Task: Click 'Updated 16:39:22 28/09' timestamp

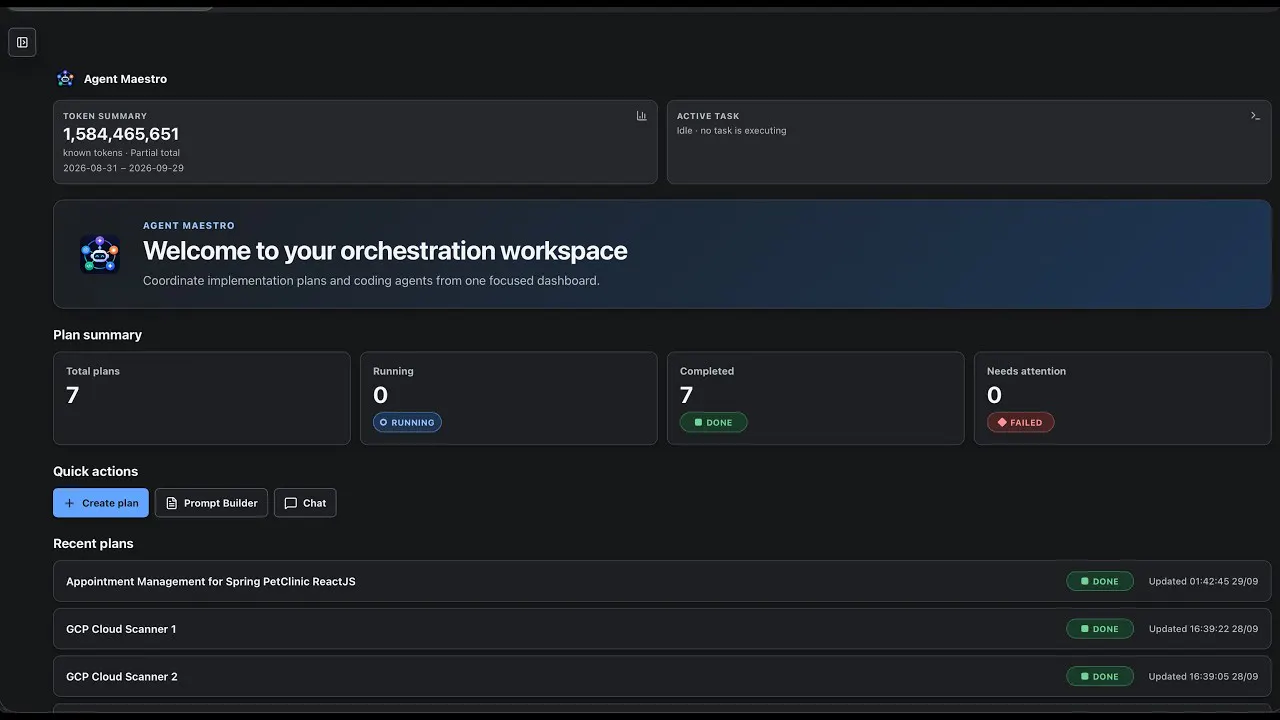Action: [x=1203, y=629]
